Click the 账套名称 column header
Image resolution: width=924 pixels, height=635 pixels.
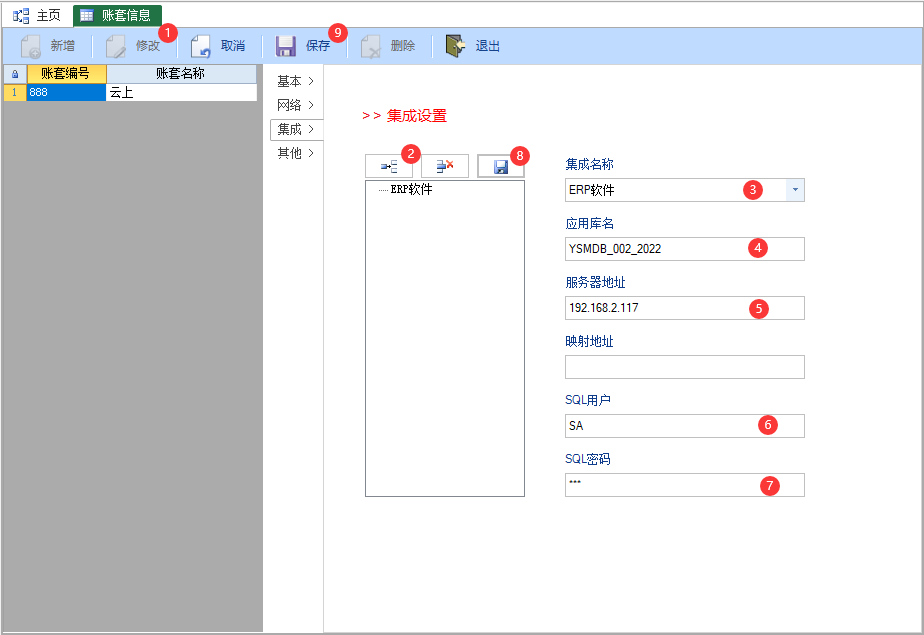pos(182,74)
